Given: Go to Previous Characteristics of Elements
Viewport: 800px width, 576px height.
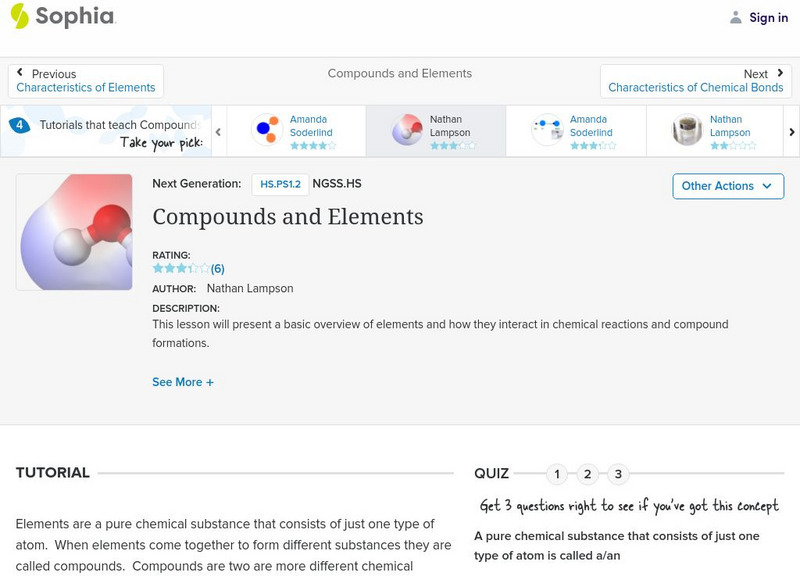Looking at the screenshot, I should 85,81.
